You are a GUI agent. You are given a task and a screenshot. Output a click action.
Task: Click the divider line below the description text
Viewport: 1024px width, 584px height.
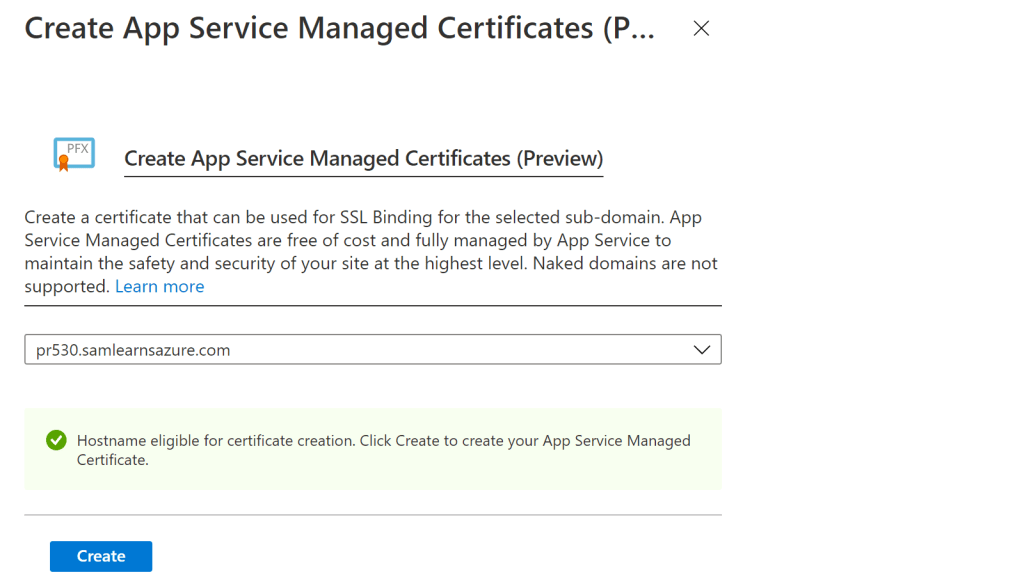[x=372, y=306]
